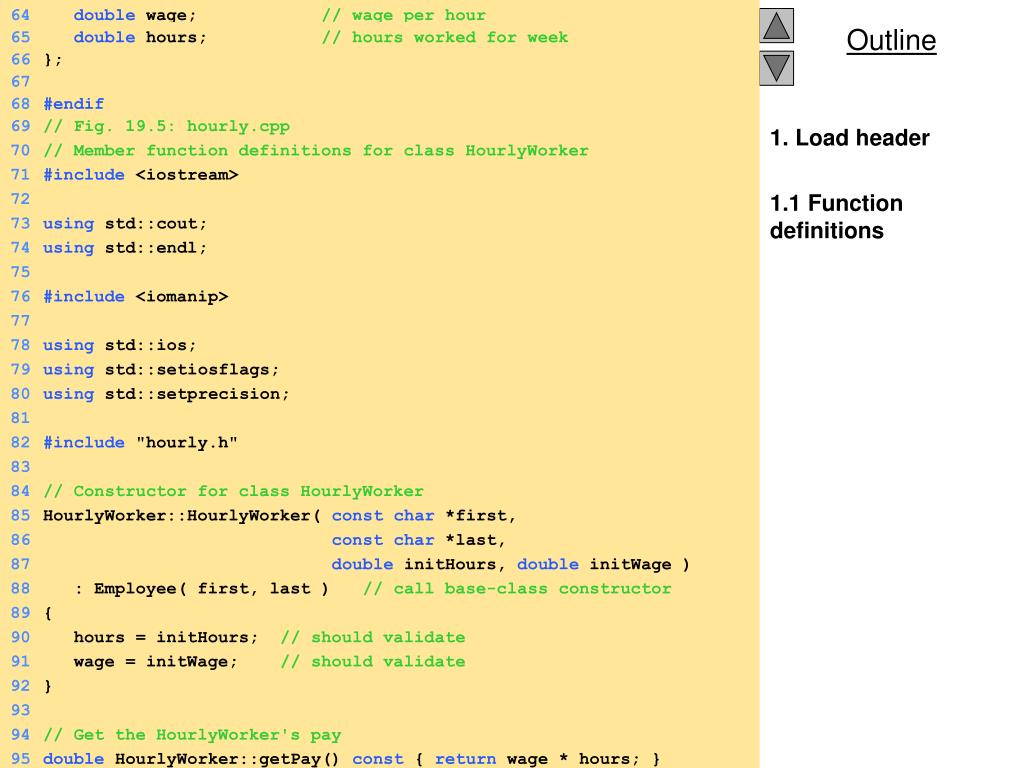
Task: Click 'using std::endl;' on line 74
Action: pos(125,248)
